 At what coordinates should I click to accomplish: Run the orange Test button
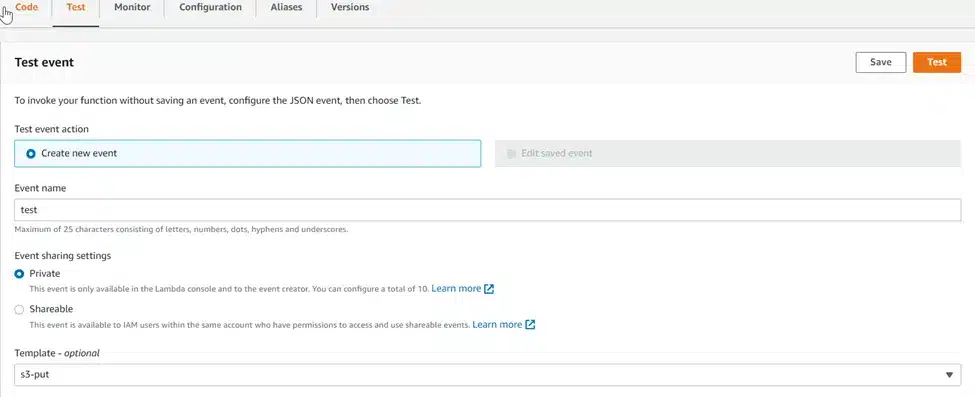pos(936,62)
